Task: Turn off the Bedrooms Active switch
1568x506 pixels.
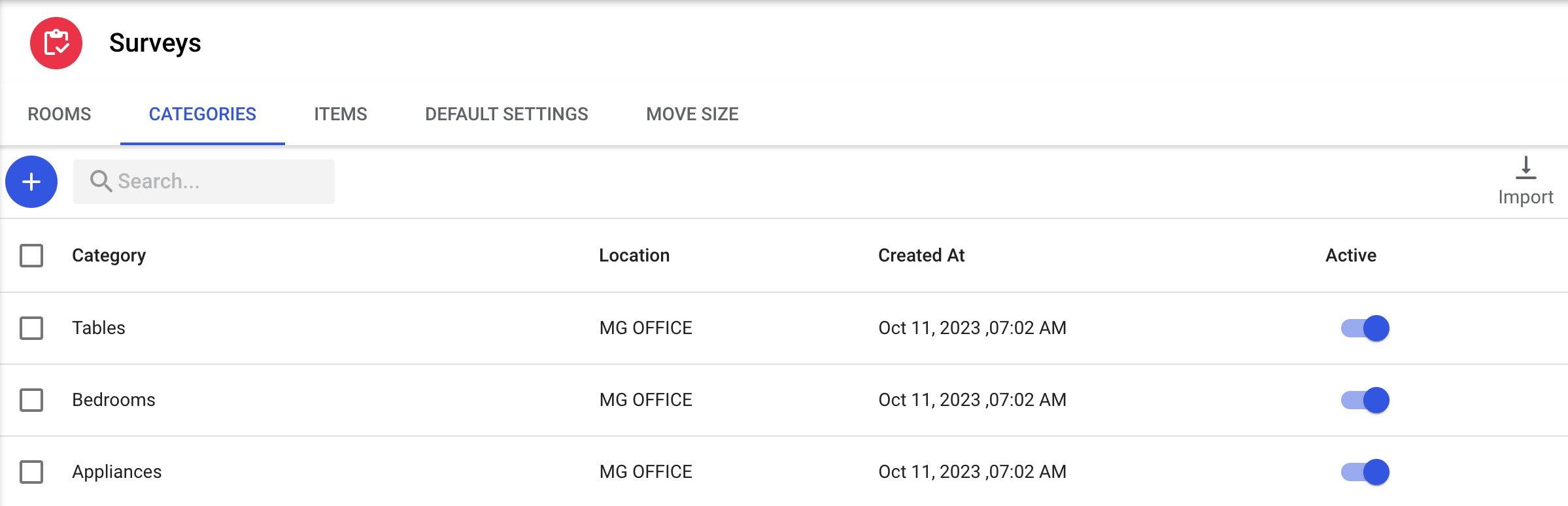Action: (1365, 400)
